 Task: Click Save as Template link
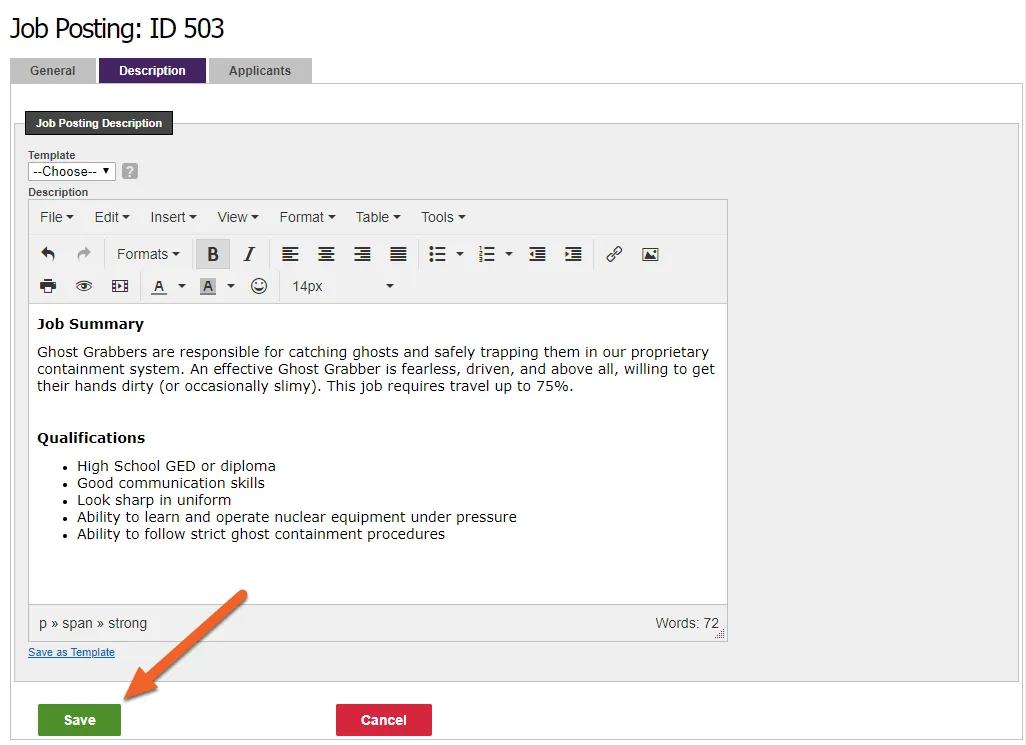(71, 652)
